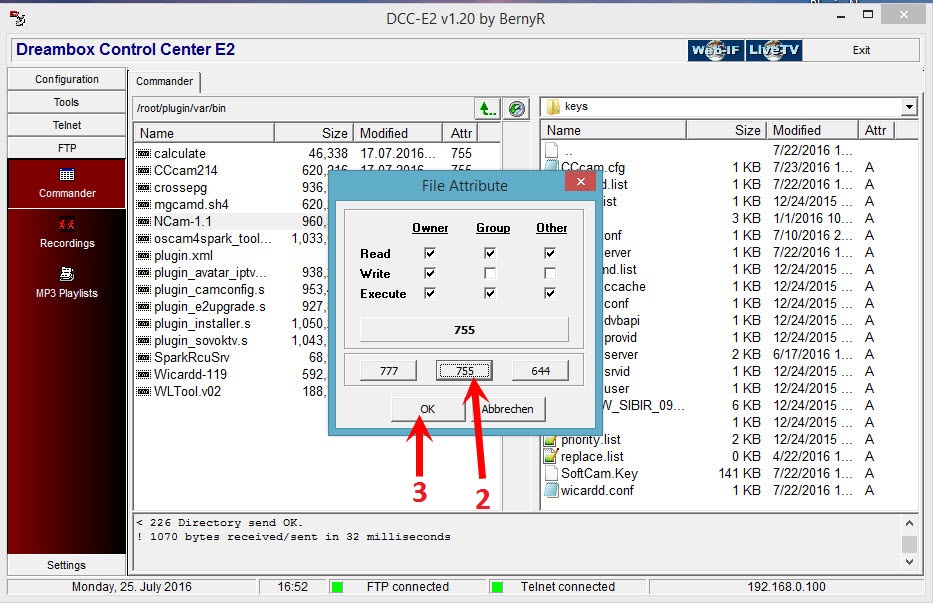Toggle the Other Execute checkbox
Viewport: 933px width, 603px height.
coord(550,293)
